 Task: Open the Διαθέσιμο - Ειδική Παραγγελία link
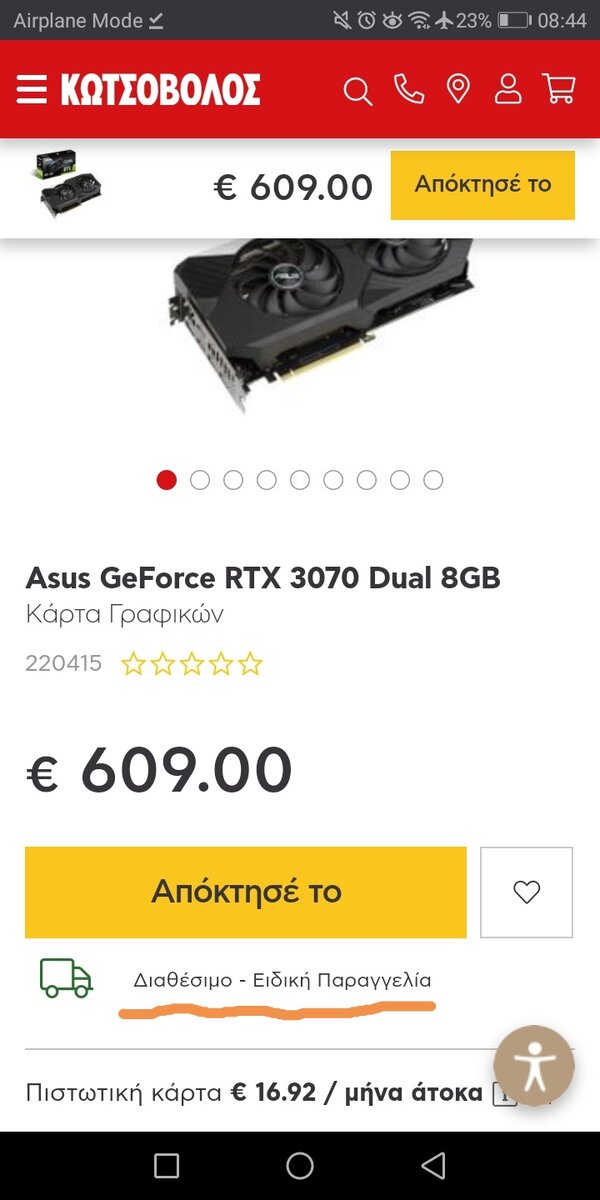283,980
